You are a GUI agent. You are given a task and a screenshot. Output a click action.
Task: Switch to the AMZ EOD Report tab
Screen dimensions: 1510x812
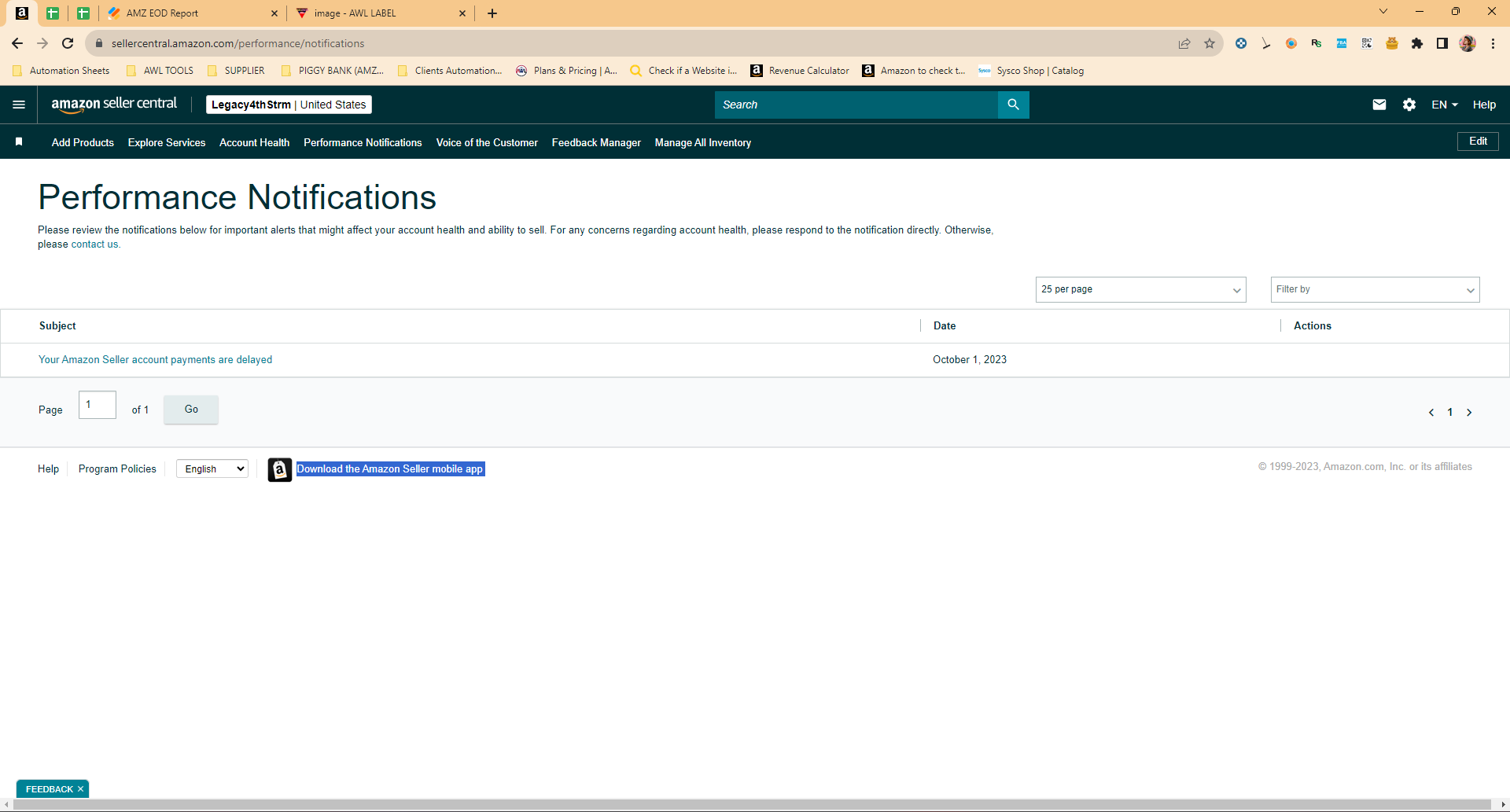[x=193, y=13]
